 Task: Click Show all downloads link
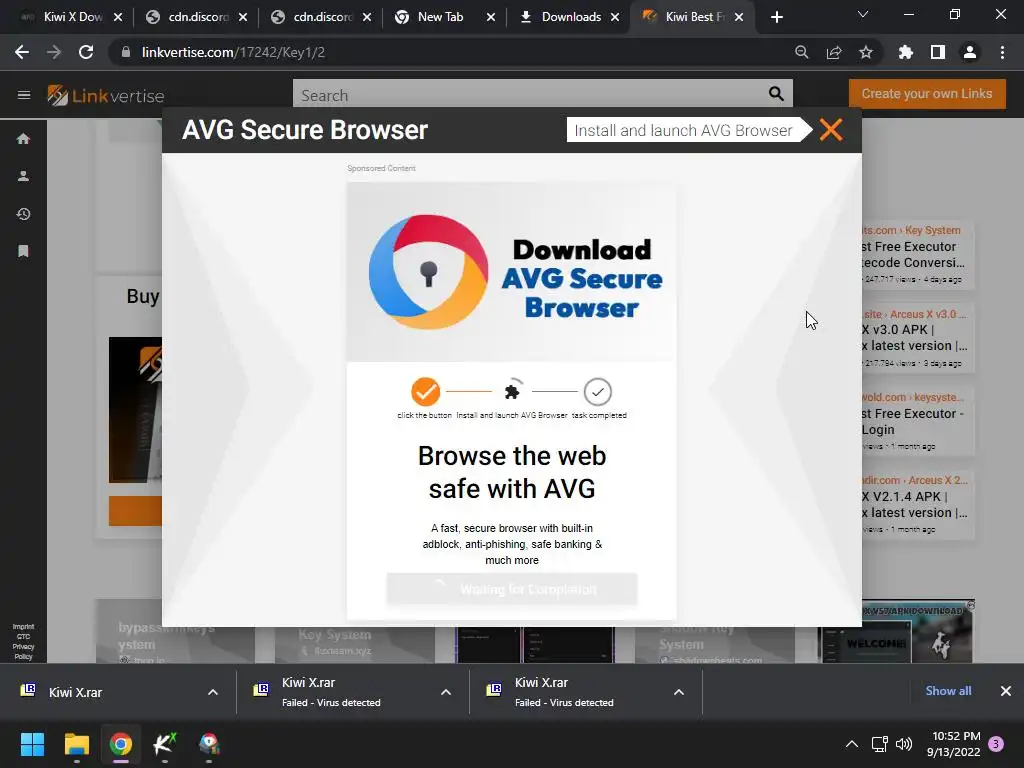[948, 691]
